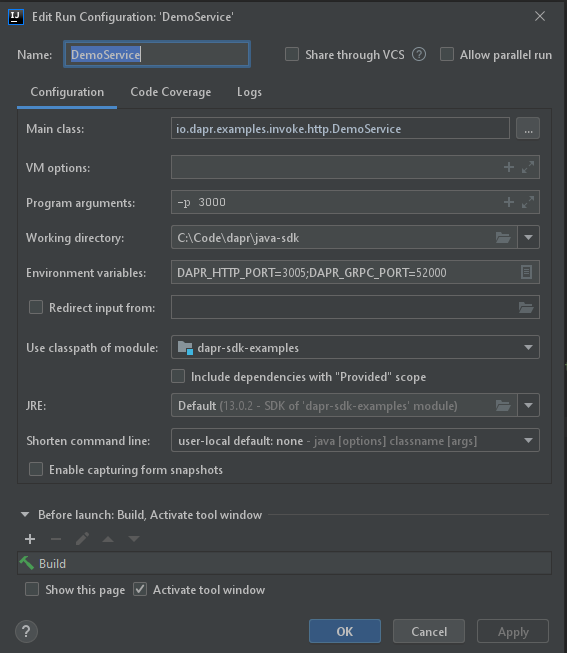The height and width of the screenshot is (653, 567).
Task: Focus the Name input field
Action: 157,54
